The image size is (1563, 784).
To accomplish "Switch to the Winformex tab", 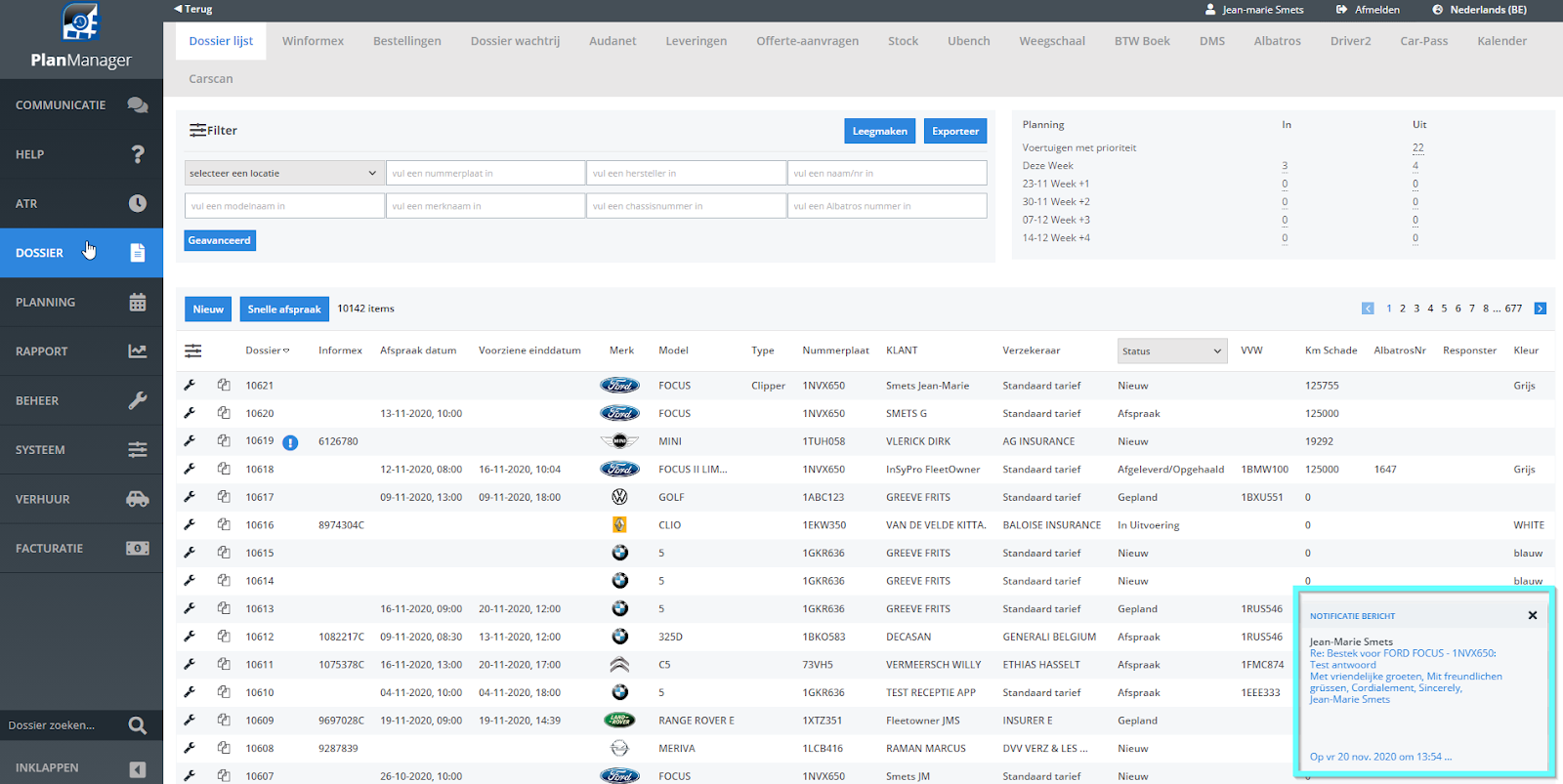I will coord(313,41).
